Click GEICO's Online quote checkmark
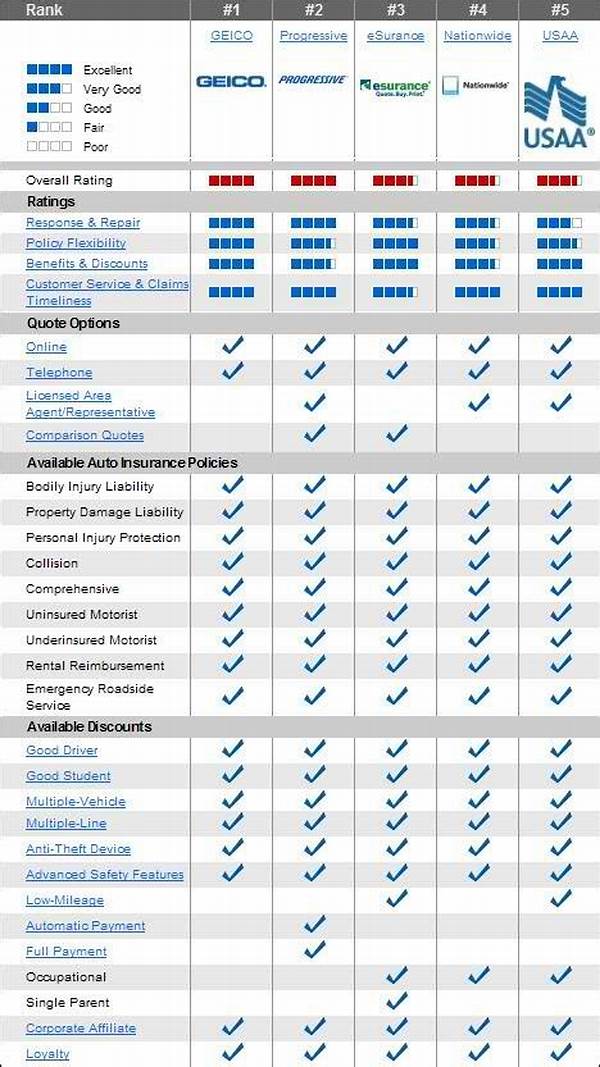 pyautogui.click(x=232, y=346)
